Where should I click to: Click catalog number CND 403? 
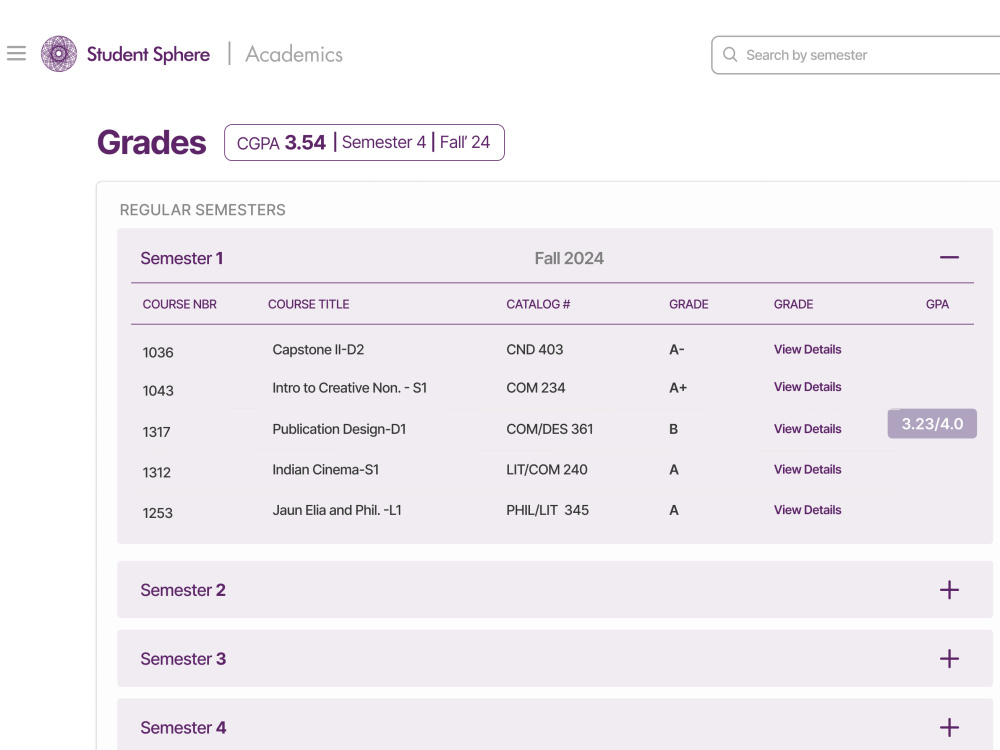[x=534, y=349]
